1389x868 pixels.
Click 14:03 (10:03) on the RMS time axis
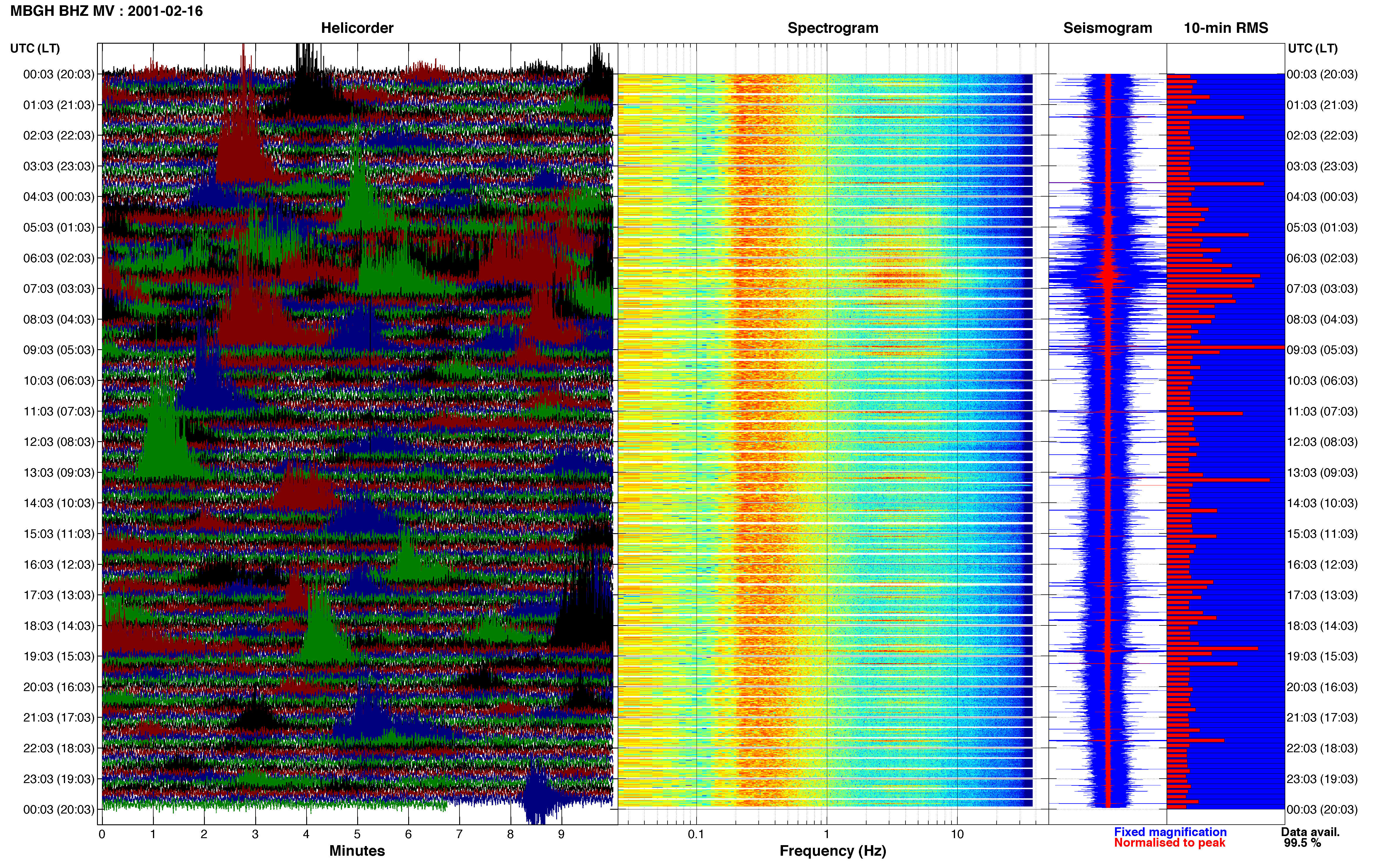(x=1322, y=504)
